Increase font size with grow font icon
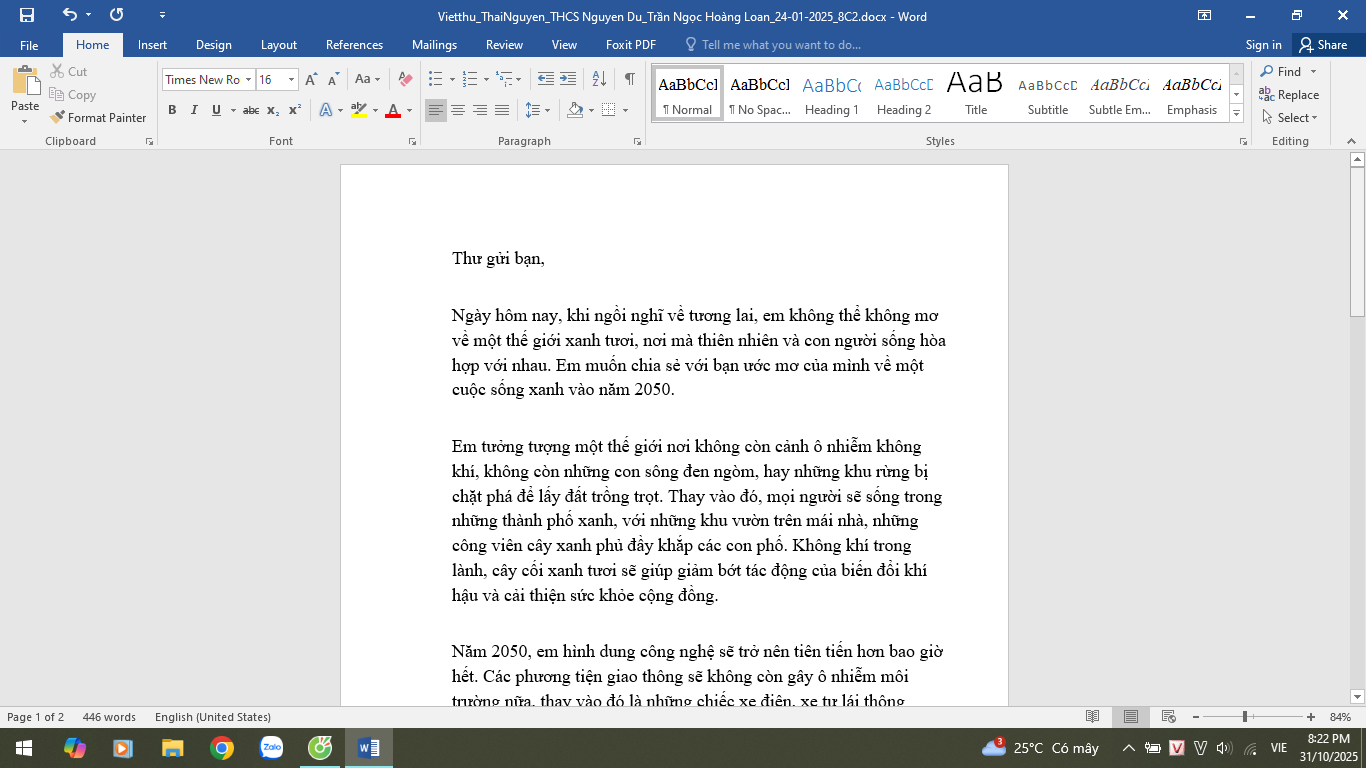 coord(311,79)
